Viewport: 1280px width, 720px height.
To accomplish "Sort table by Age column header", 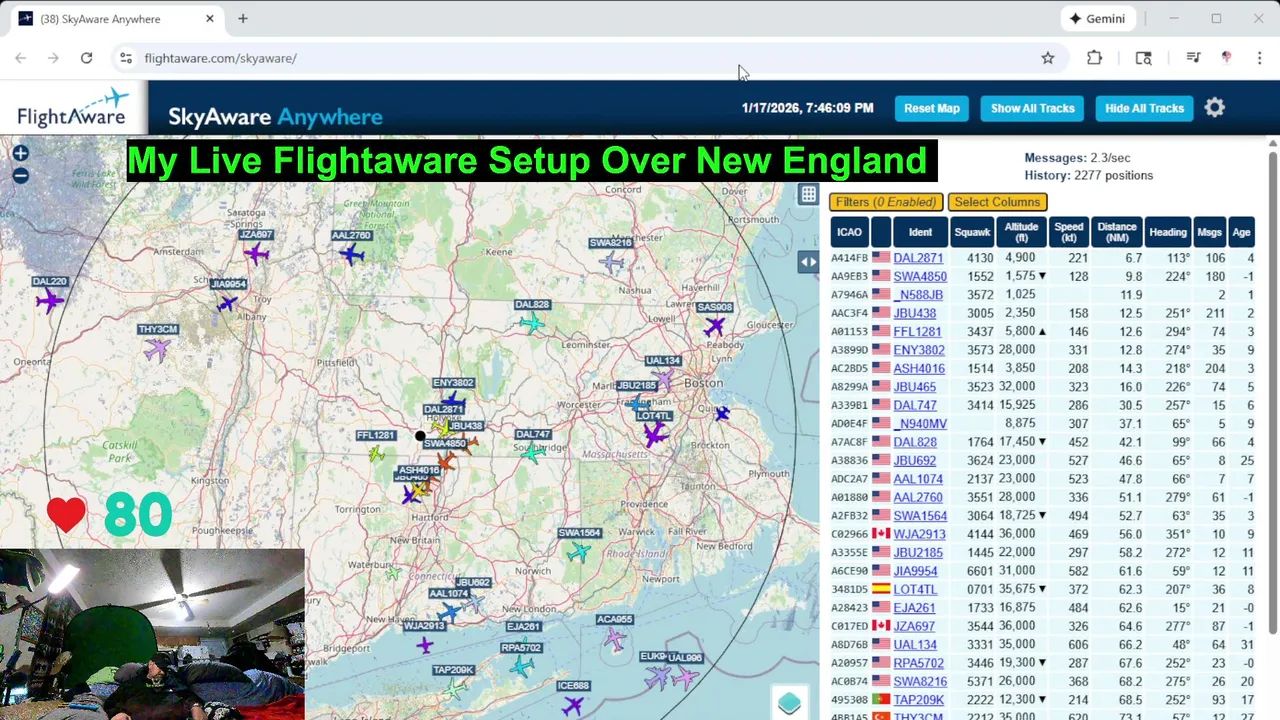I will [1241, 232].
